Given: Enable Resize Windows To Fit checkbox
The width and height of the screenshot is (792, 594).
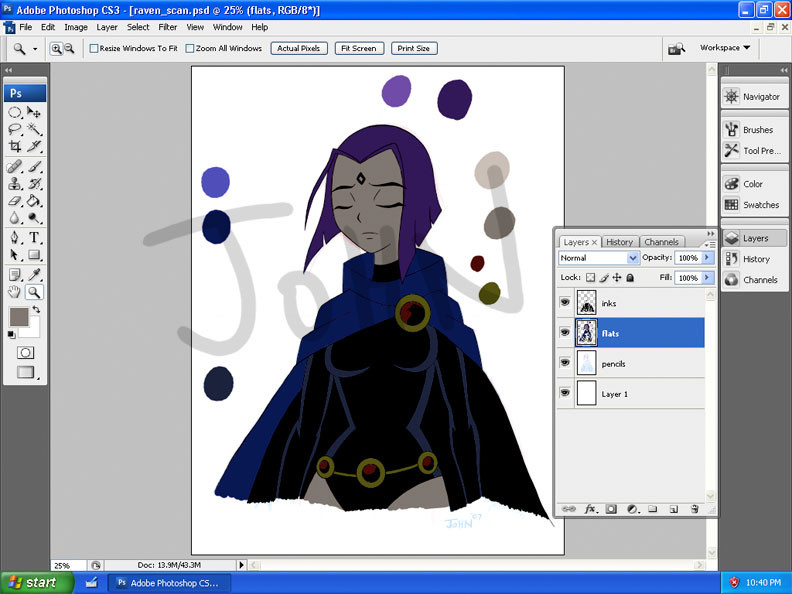Looking at the screenshot, I should (93, 48).
